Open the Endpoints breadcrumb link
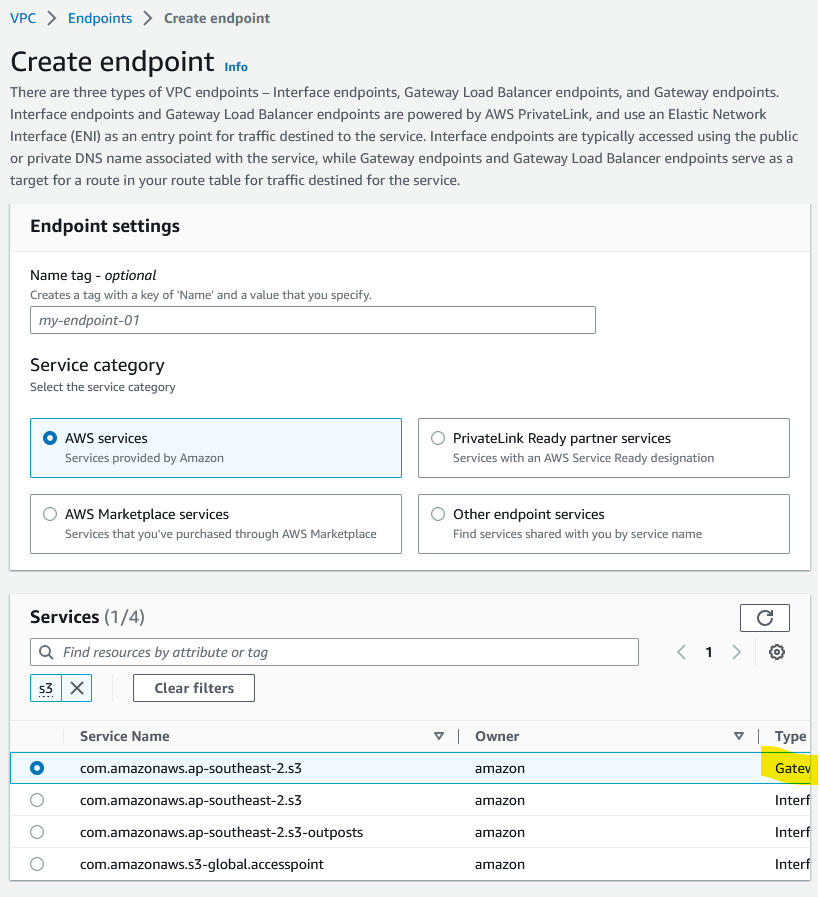820x897 pixels. [x=99, y=17]
